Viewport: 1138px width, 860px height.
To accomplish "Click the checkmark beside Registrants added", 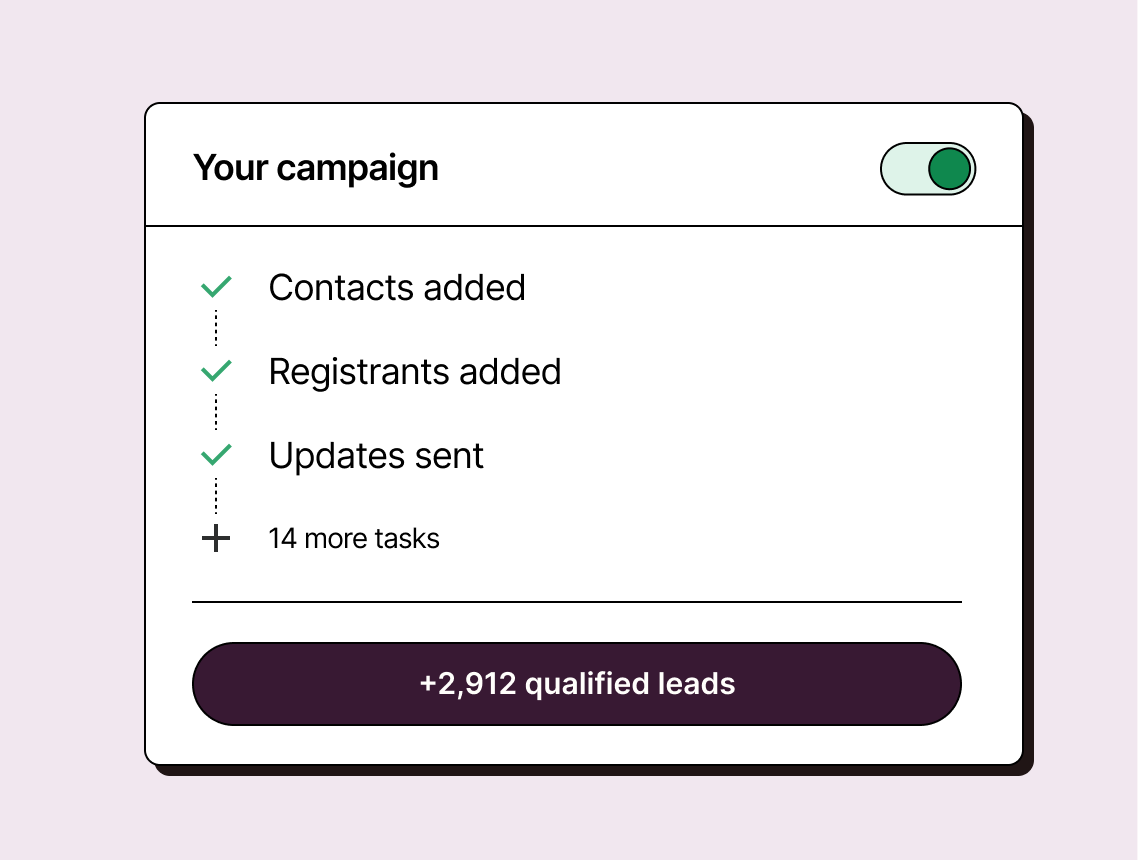I will [x=216, y=372].
